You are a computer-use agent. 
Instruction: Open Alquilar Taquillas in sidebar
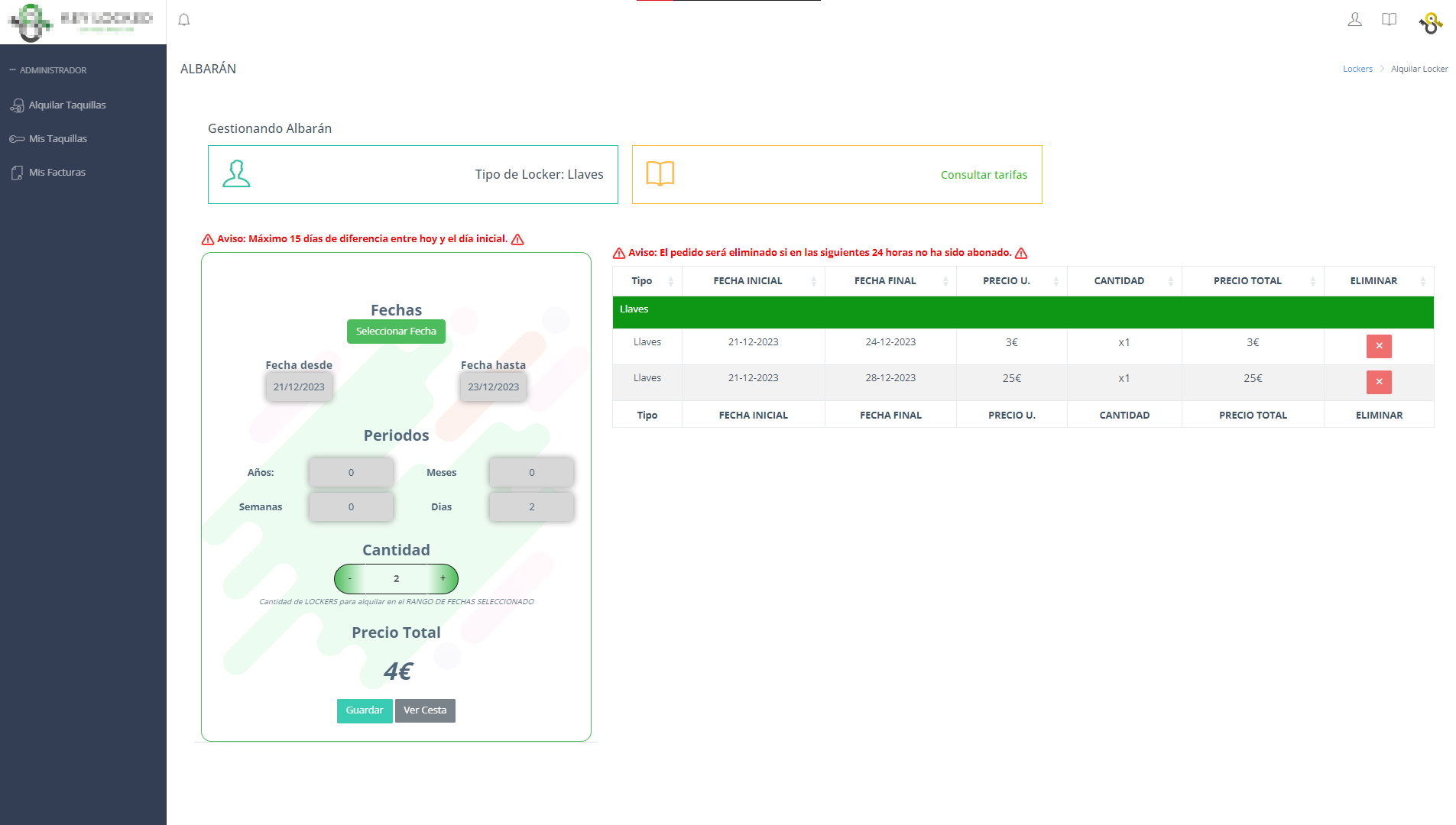67,105
